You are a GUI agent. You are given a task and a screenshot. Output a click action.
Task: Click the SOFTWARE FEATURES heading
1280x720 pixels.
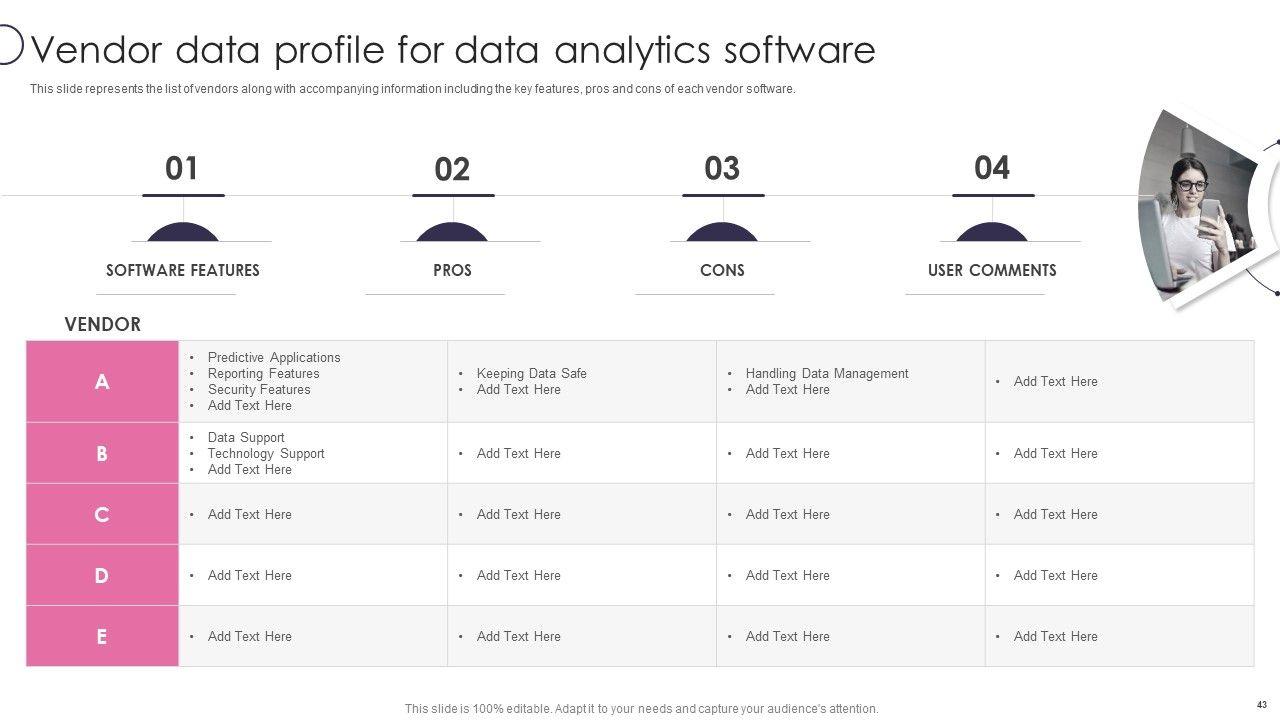point(183,270)
